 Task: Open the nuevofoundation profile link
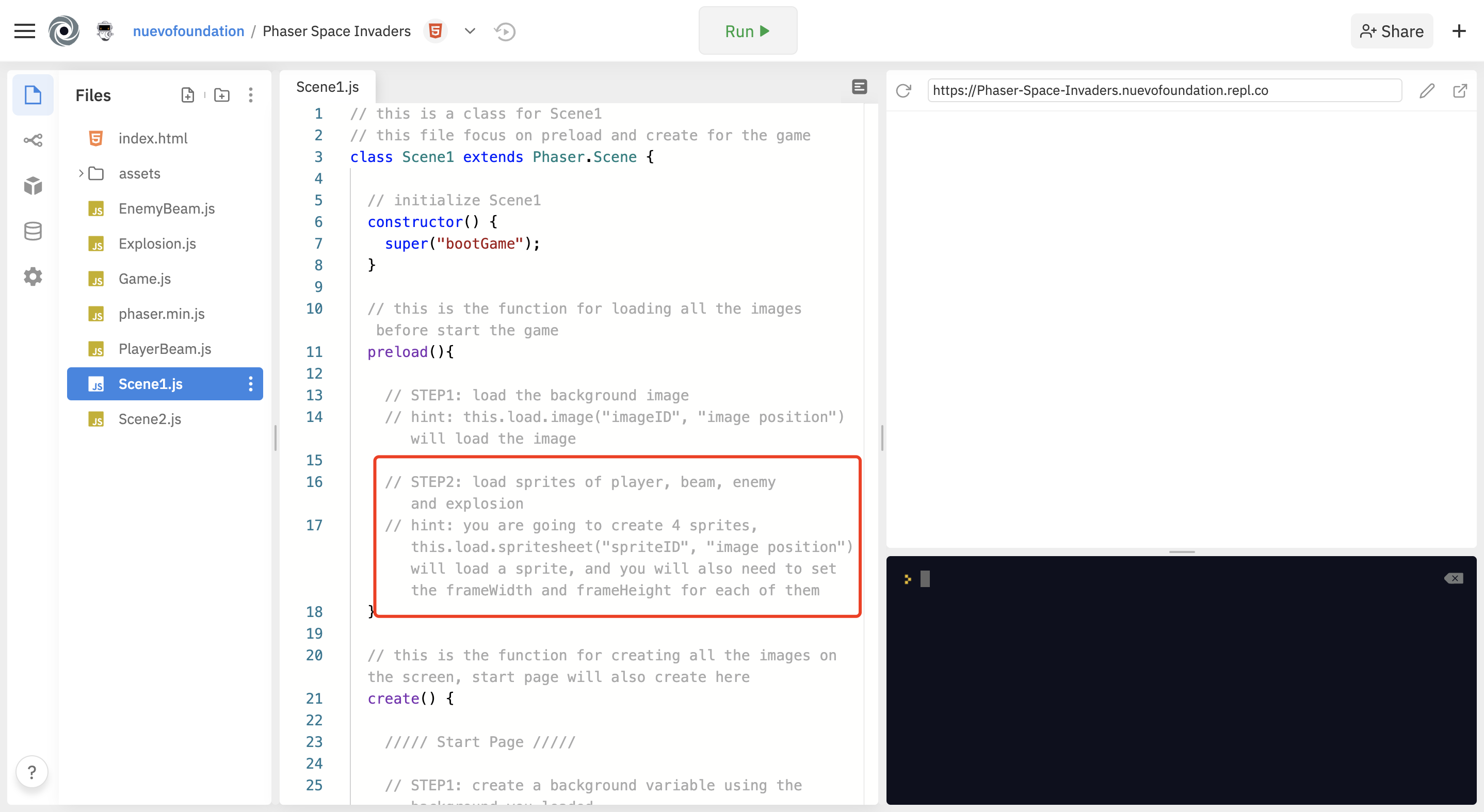188,31
